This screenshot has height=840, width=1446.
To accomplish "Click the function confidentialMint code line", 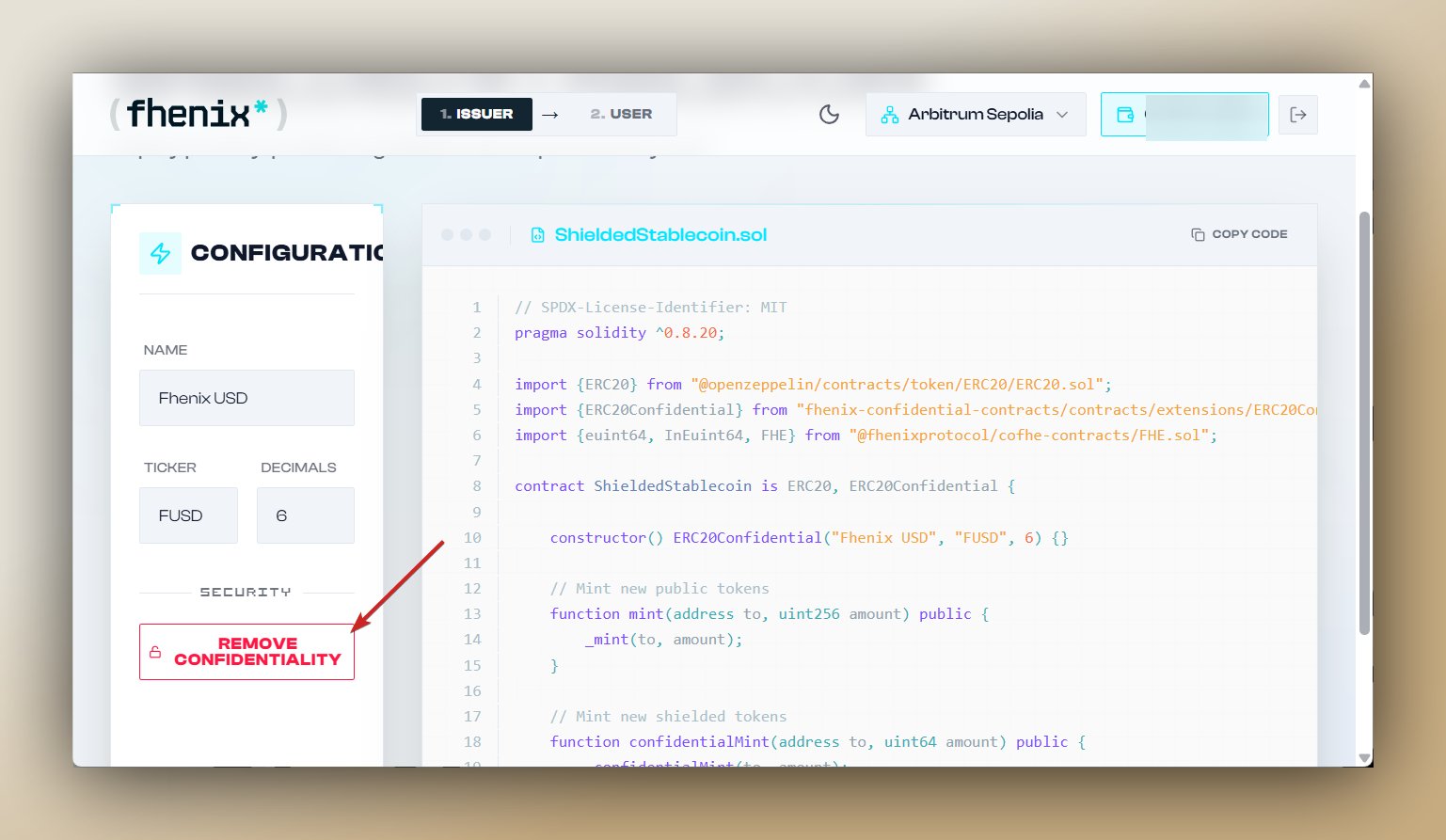I will [x=818, y=742].
